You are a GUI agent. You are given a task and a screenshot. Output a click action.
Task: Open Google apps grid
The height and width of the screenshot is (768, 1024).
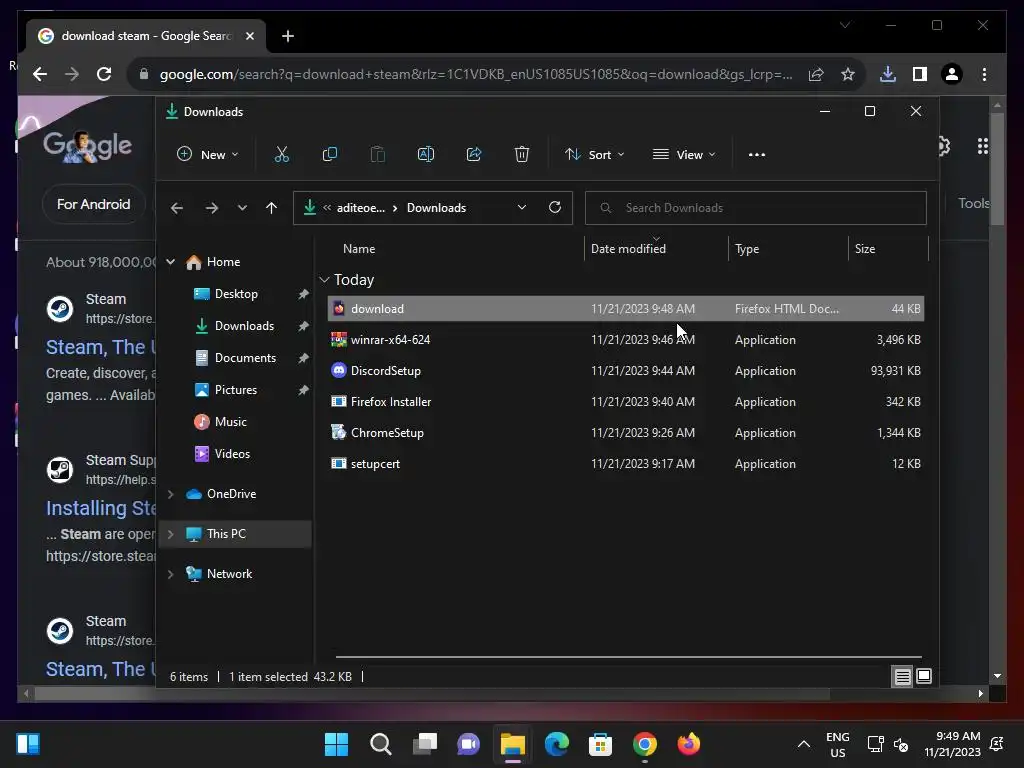(982, 146)
